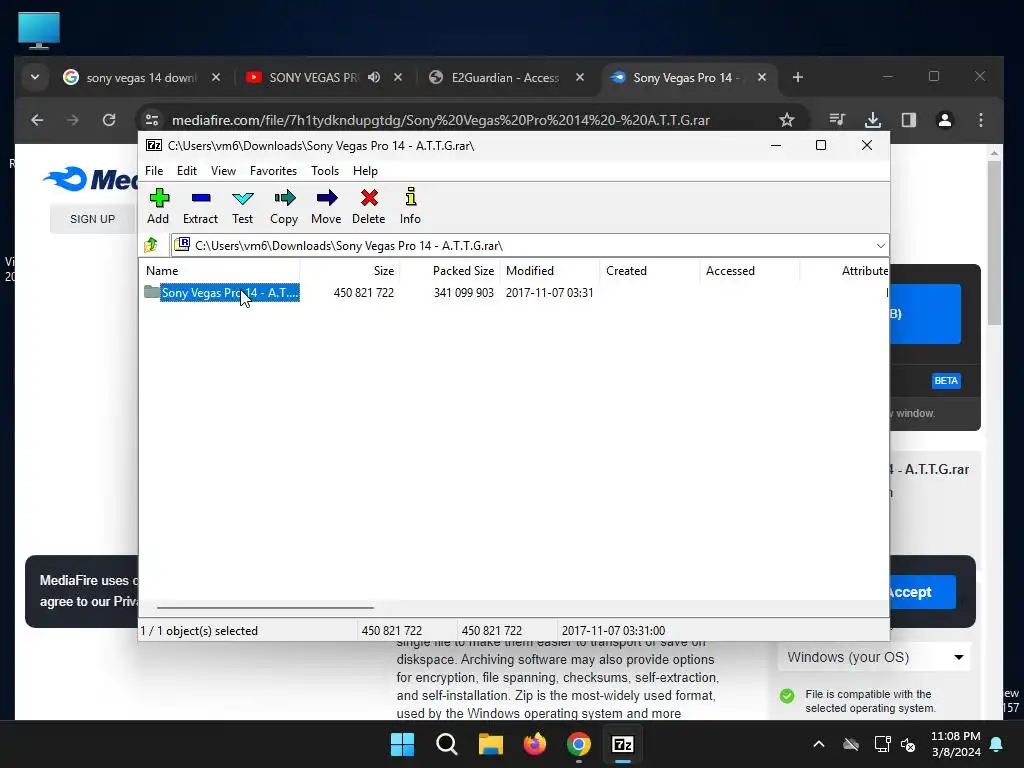Image resolution: width=1024 pixels, height=768 pixels.
Task: Open the 7-Zip File menu
Action: (154, 170)
